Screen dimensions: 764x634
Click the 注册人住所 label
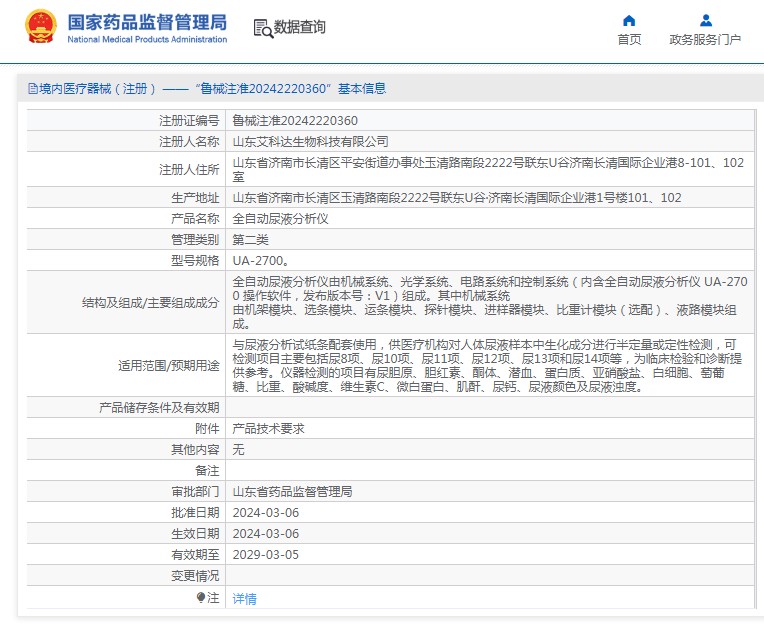click(x=189, y=169)
